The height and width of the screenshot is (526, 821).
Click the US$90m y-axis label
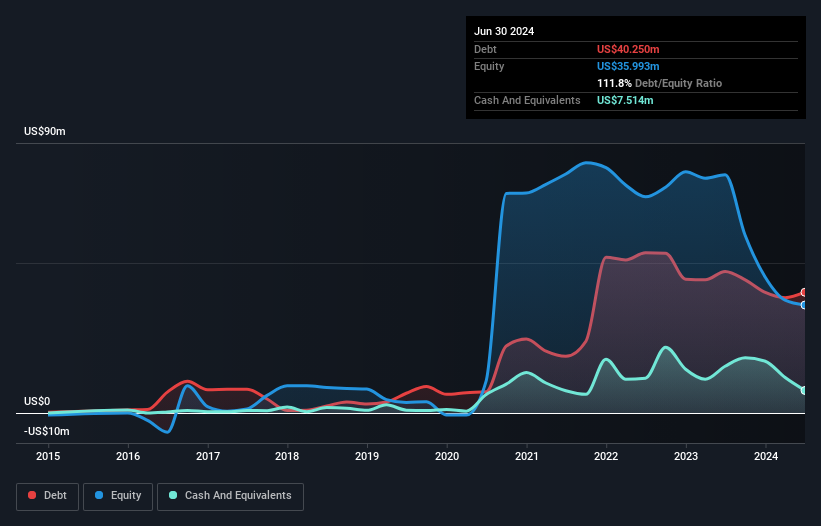(x=45, y=131)
